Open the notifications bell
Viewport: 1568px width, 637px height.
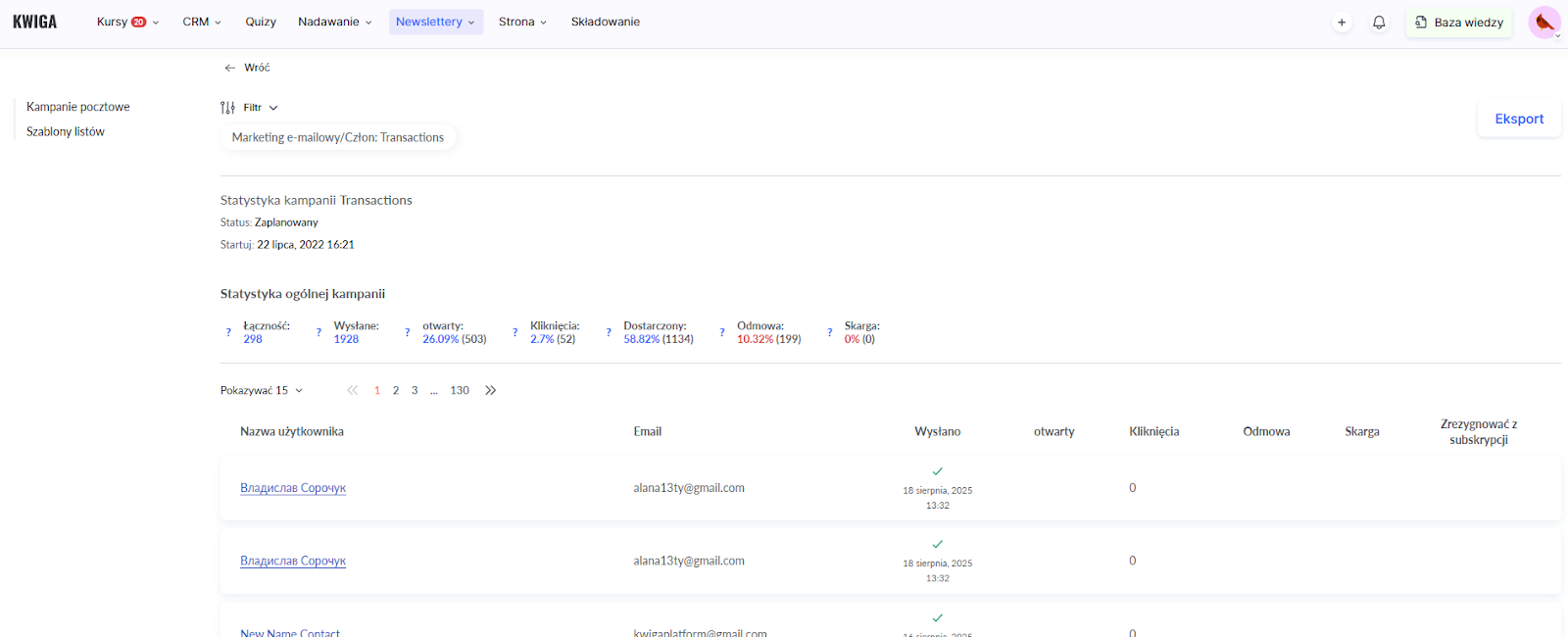(1379, 23)
